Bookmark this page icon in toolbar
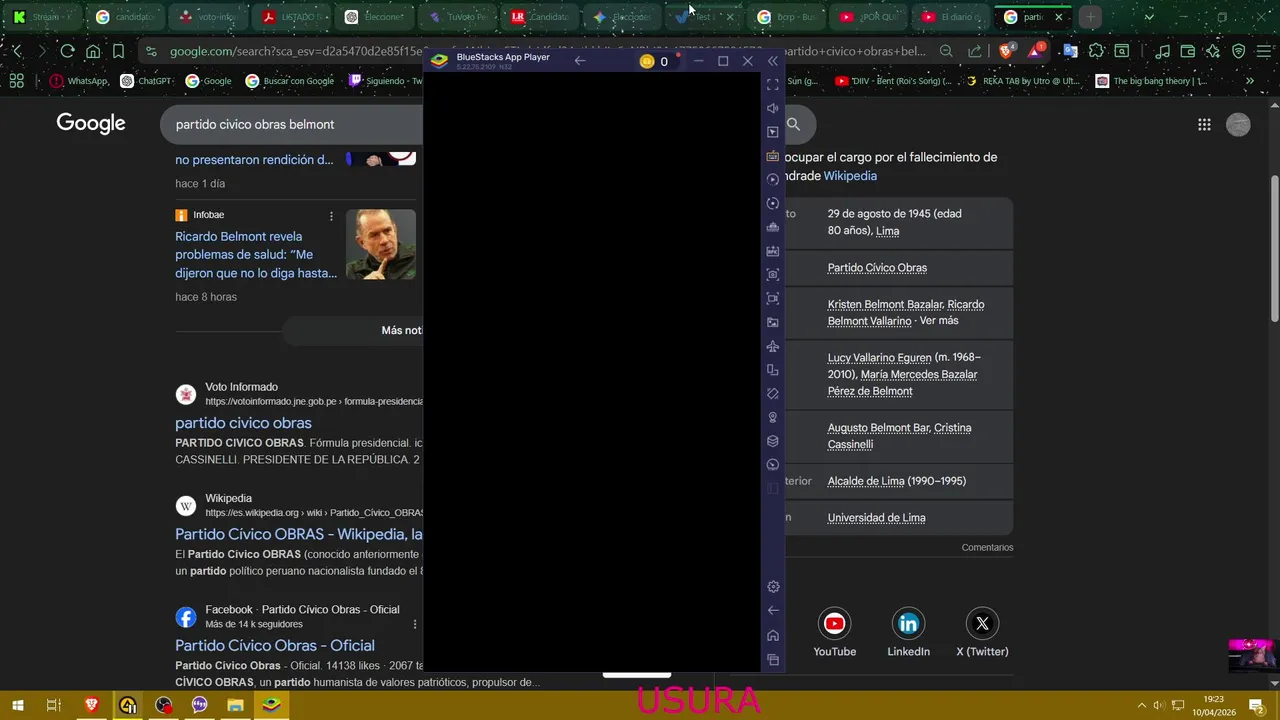The height and width of the screenshot is (720, 1280). (x=118, y=51)
